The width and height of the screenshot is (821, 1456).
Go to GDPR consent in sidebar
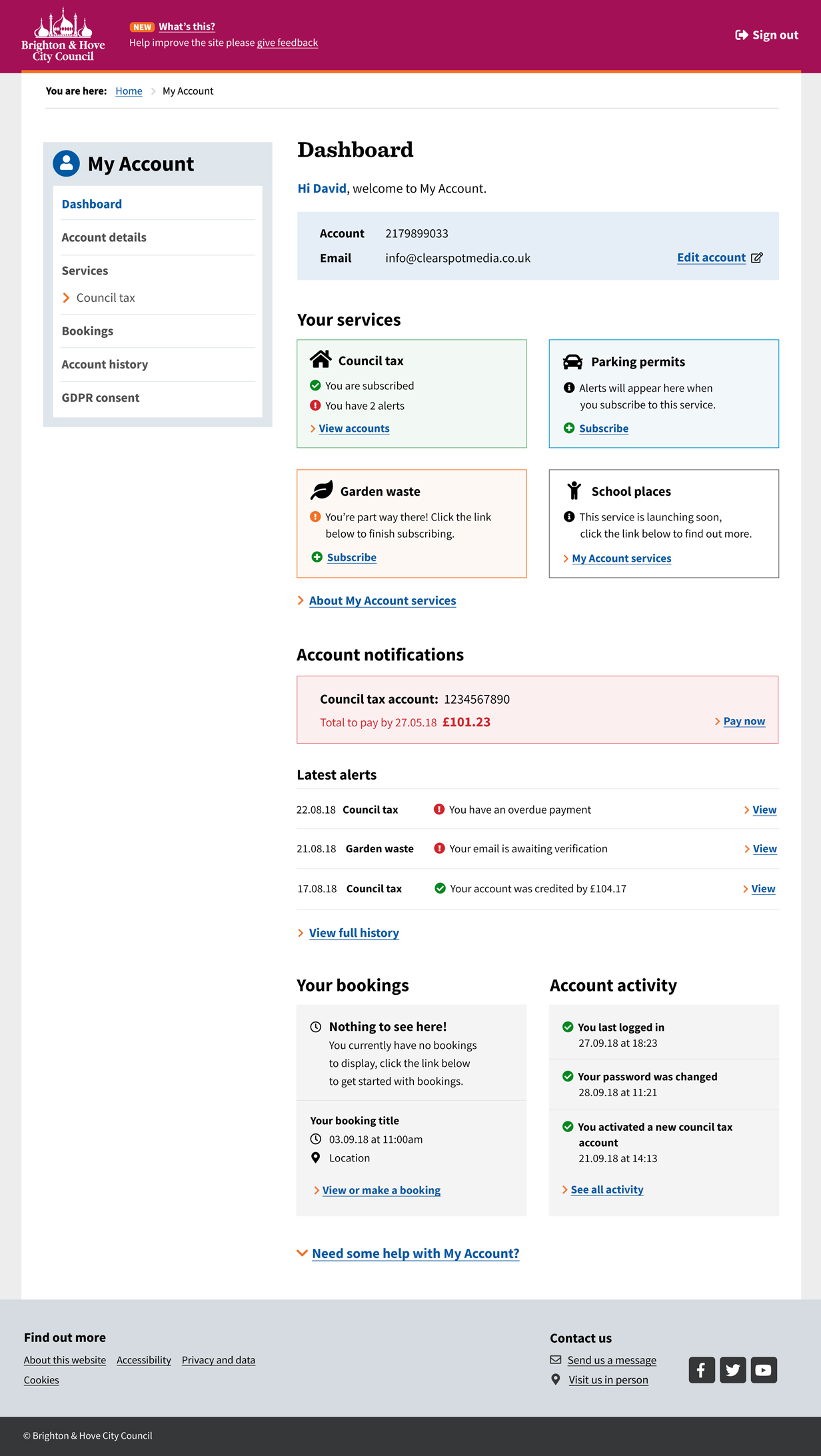pos(101,398)
